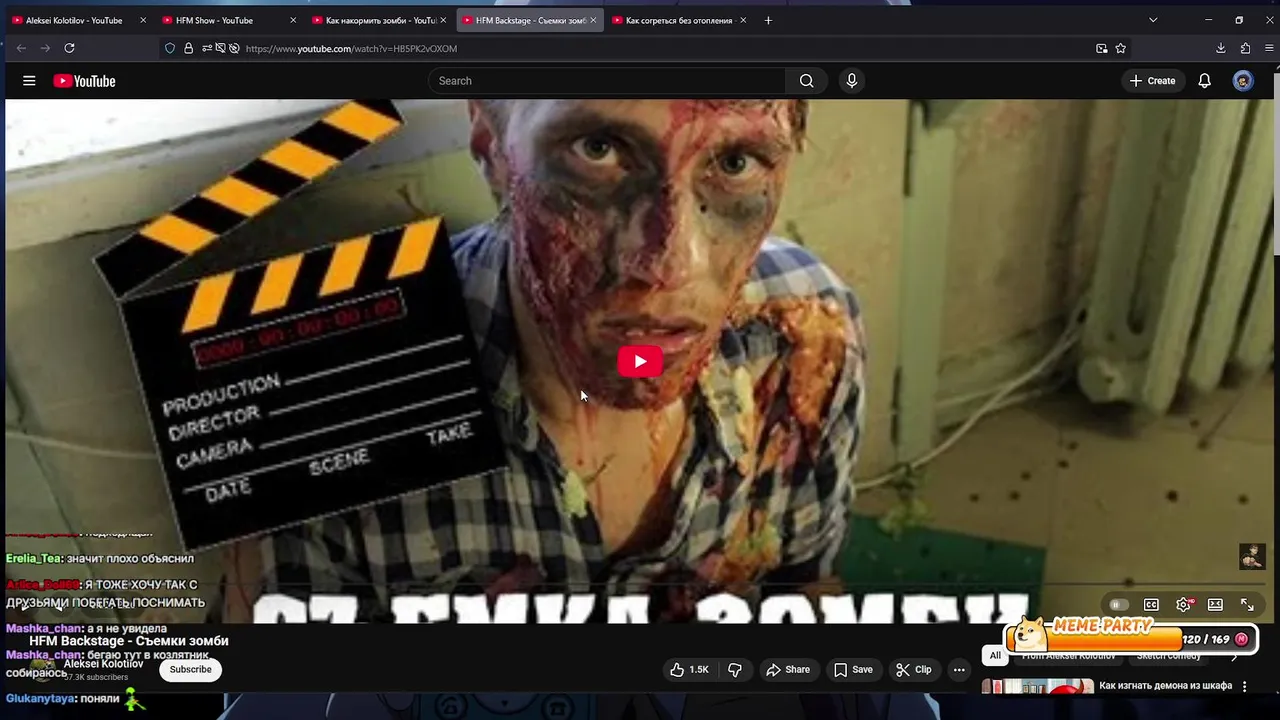Viewport: 1280px width, 720px height.
Task: Close the HFM Show tab
Action: [293, 20]
